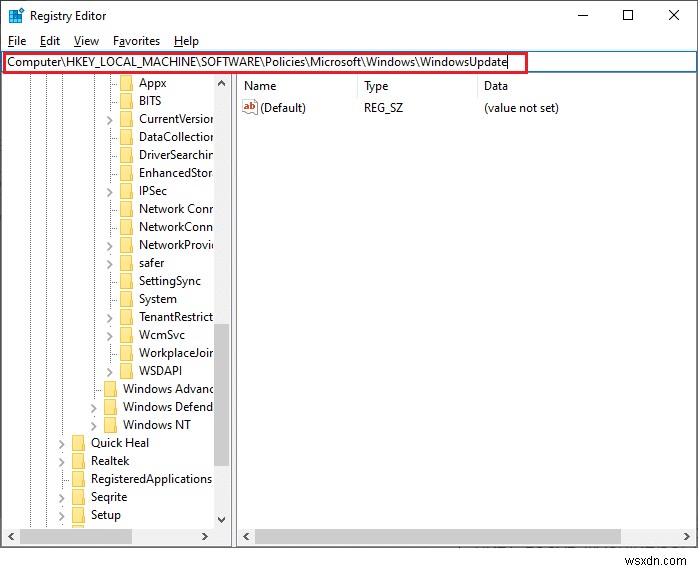
Task: Select the NetworkConnectivity folder icon
Action: (126, 227)
